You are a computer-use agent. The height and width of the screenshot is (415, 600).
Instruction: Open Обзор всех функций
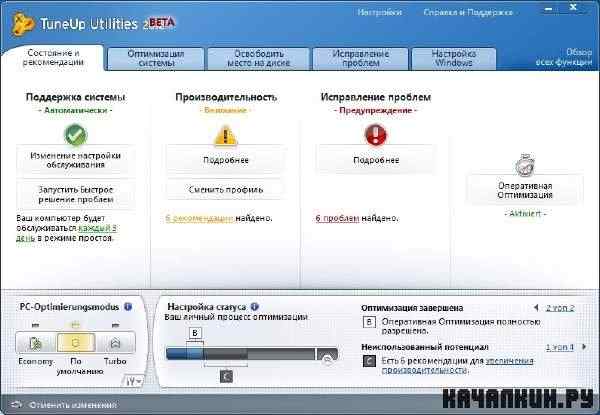point(564,57)
